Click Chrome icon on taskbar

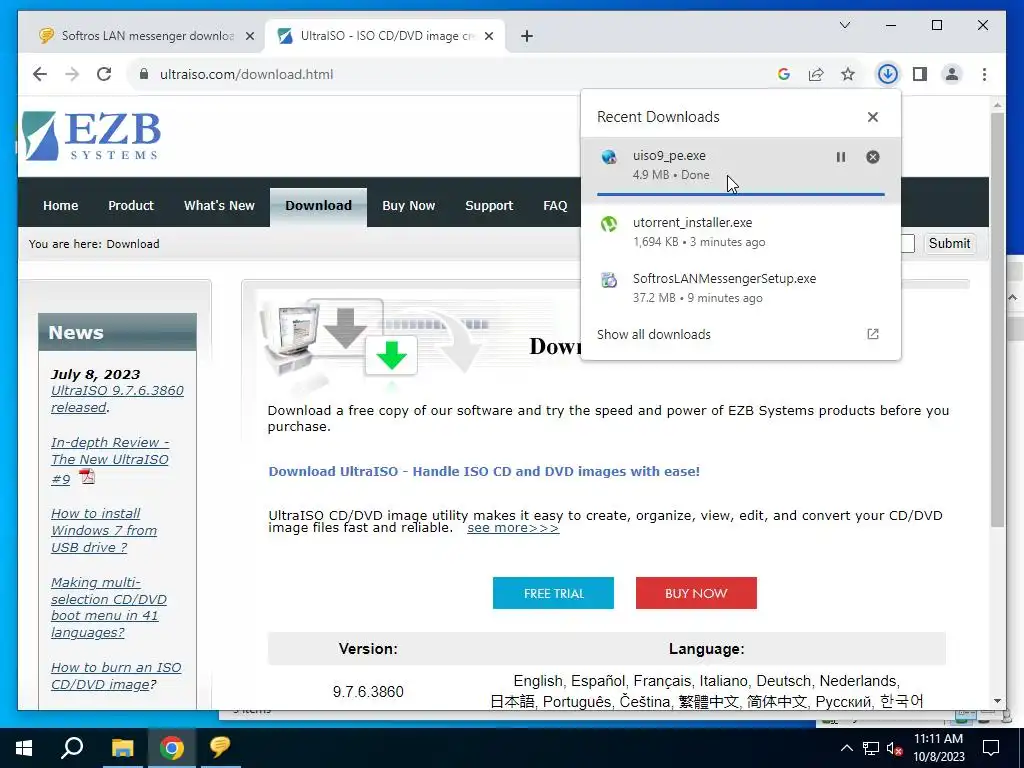tap(171, 748)
